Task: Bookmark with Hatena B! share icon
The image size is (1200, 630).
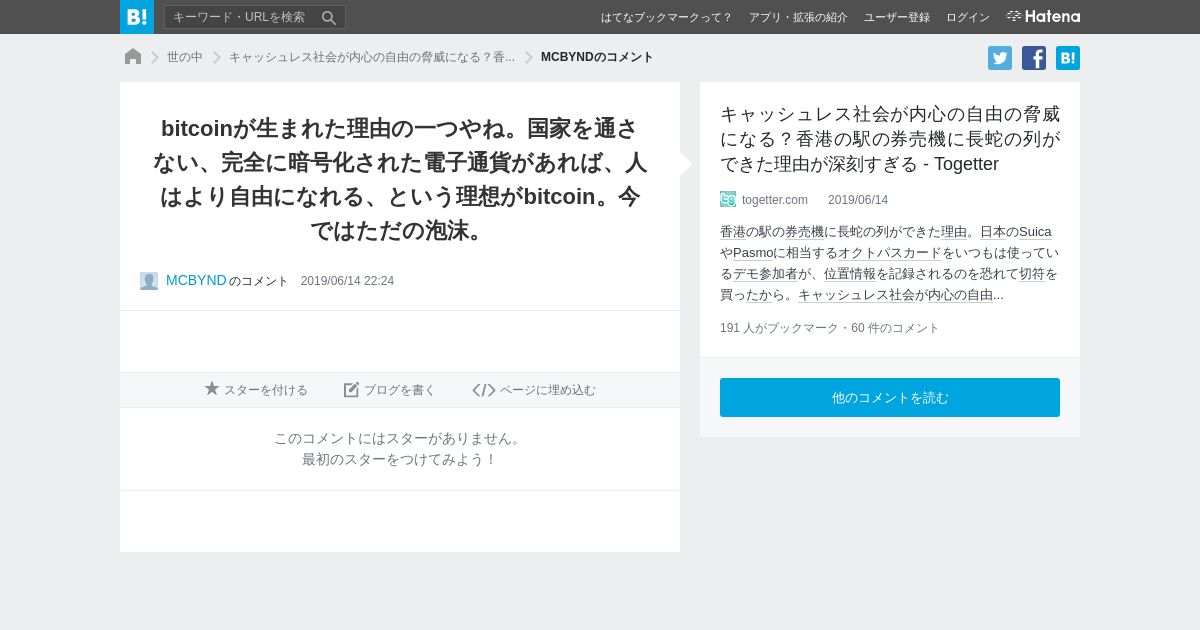Action: tap(1068, 58)
